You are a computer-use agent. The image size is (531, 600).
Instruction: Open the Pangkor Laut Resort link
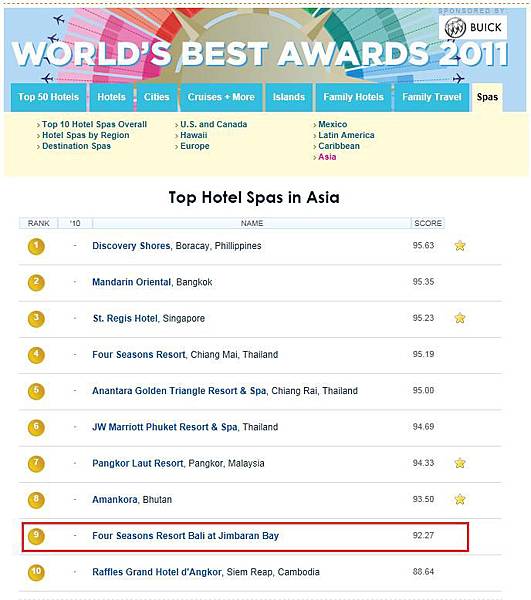tap(138, 463)
